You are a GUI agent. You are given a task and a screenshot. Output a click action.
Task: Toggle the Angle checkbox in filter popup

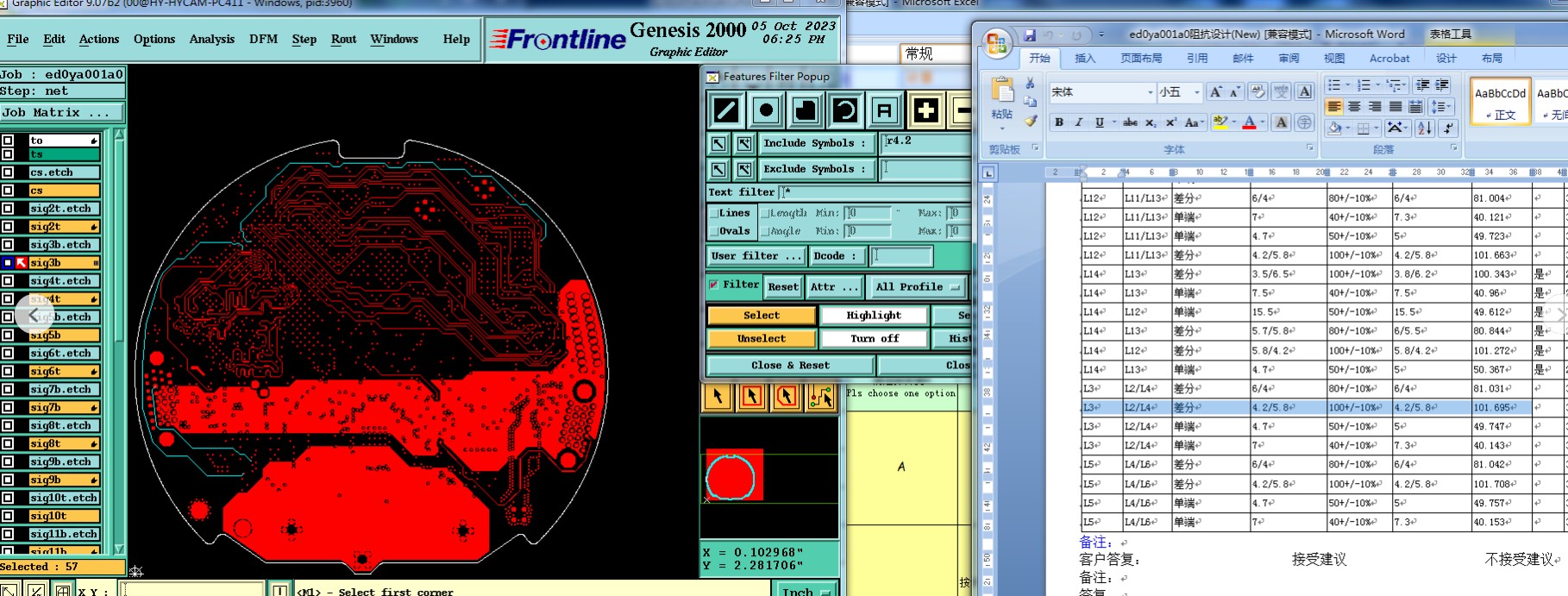coord(765,231)
